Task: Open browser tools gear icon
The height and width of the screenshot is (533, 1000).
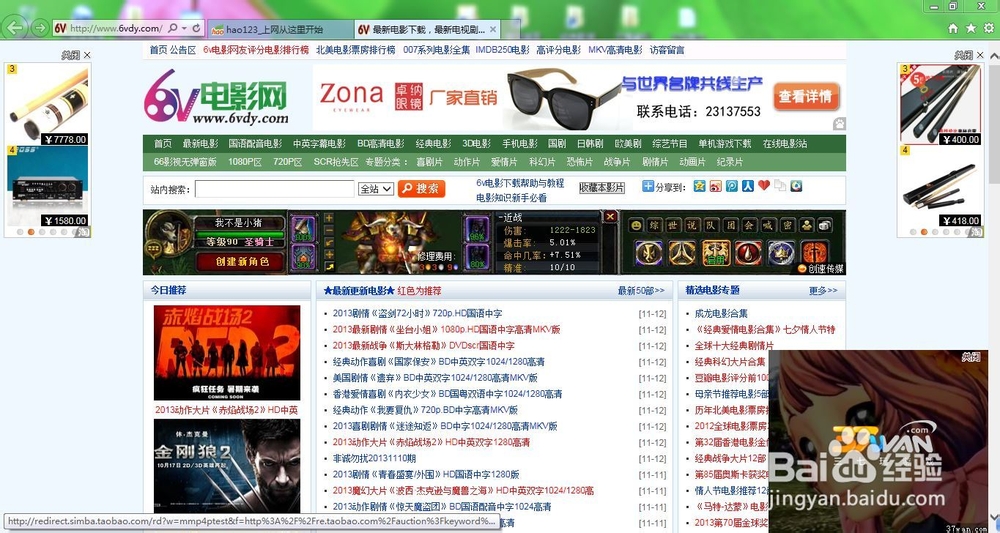Action: point(989,28)
